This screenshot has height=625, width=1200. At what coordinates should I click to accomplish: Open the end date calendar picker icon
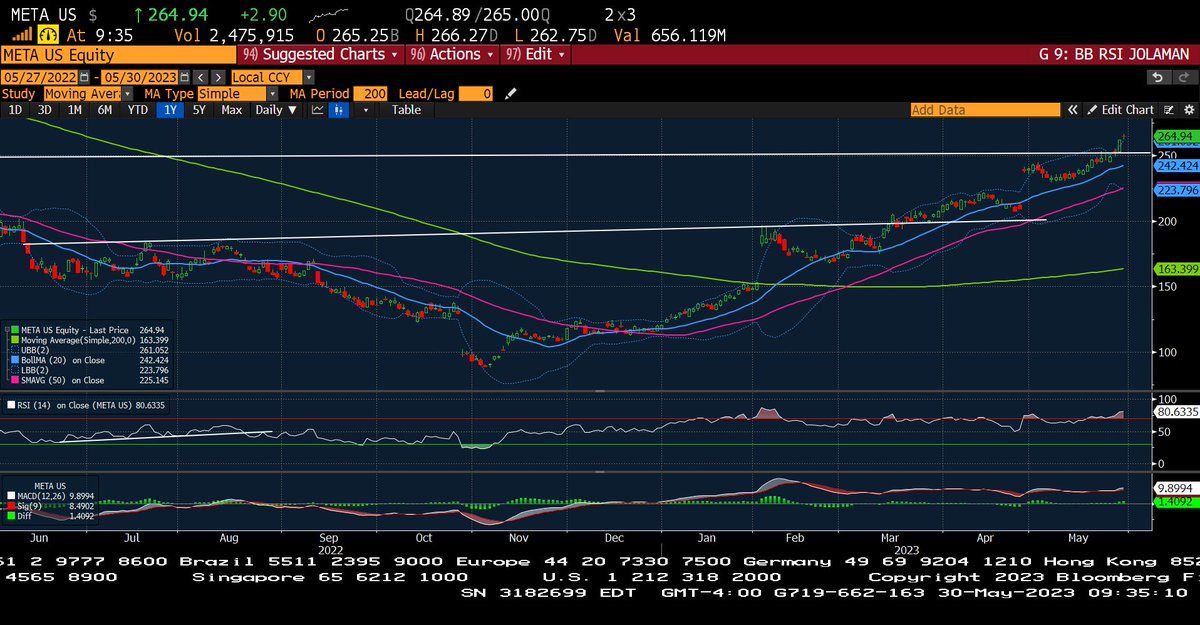click(184, 77)
